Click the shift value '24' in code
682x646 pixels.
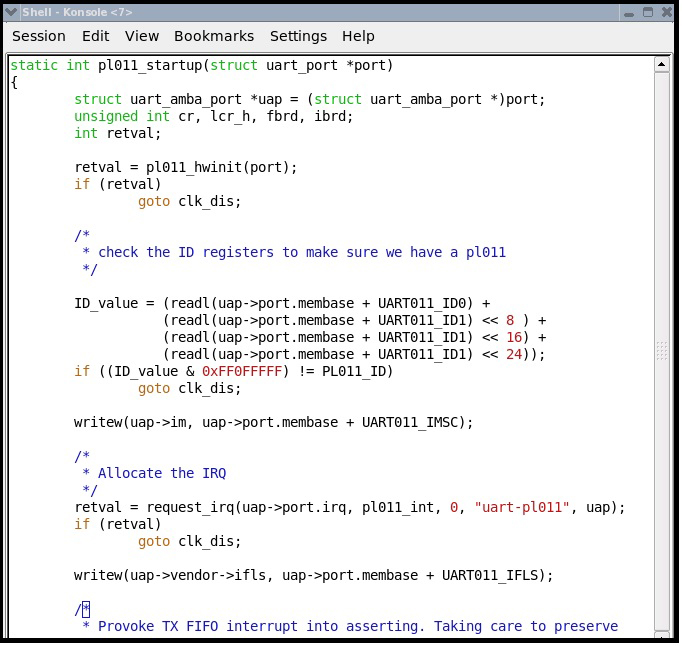pyautogui.click(x=514, y=354)
